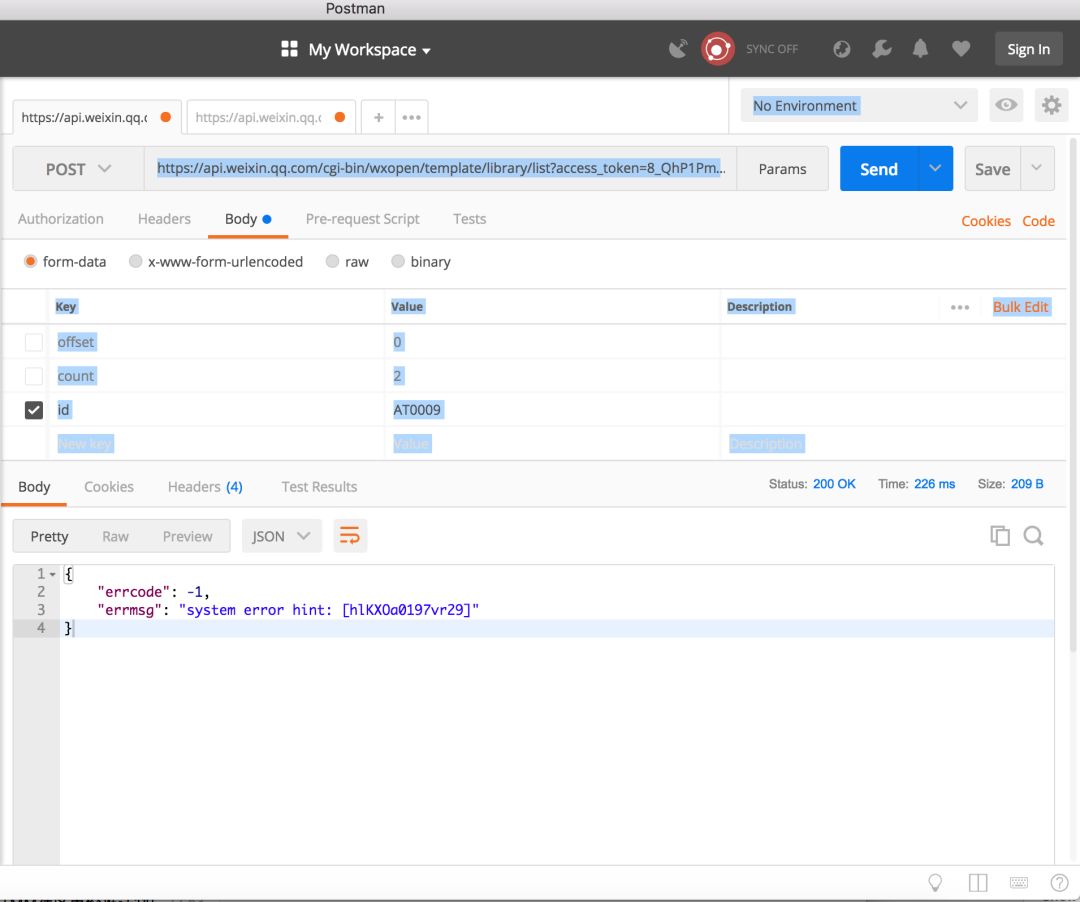
Task: Switch to second api.weixin request tab
Action: pos(271,117)
